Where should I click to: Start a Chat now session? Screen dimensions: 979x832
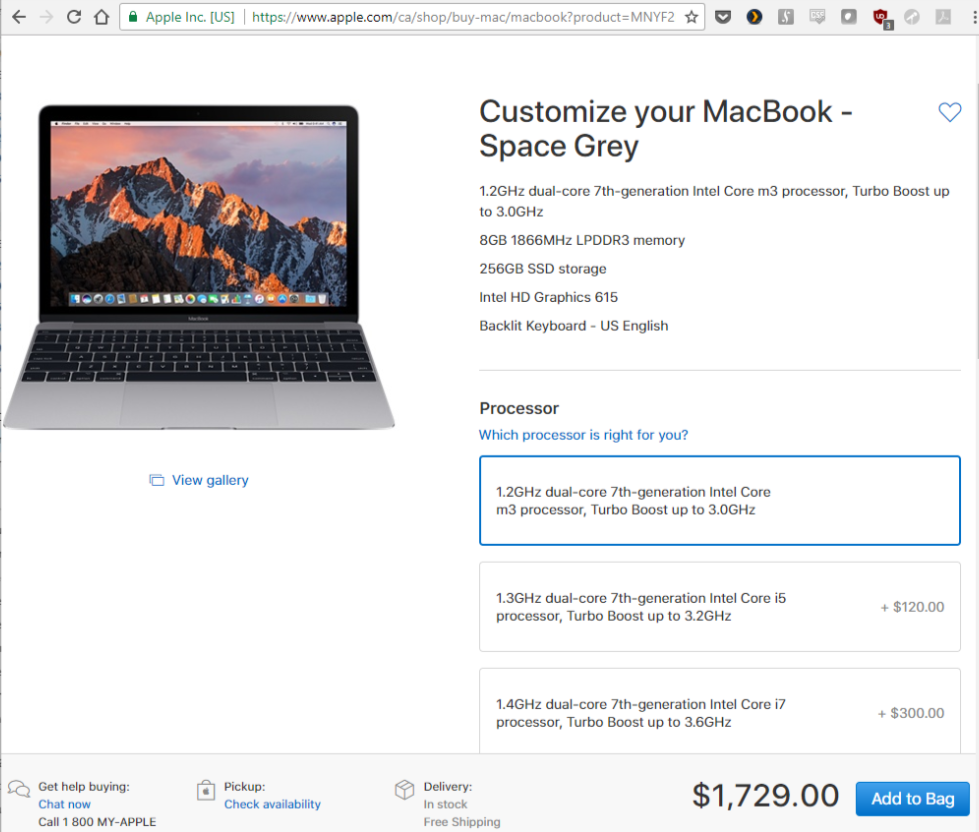[64, 804]
